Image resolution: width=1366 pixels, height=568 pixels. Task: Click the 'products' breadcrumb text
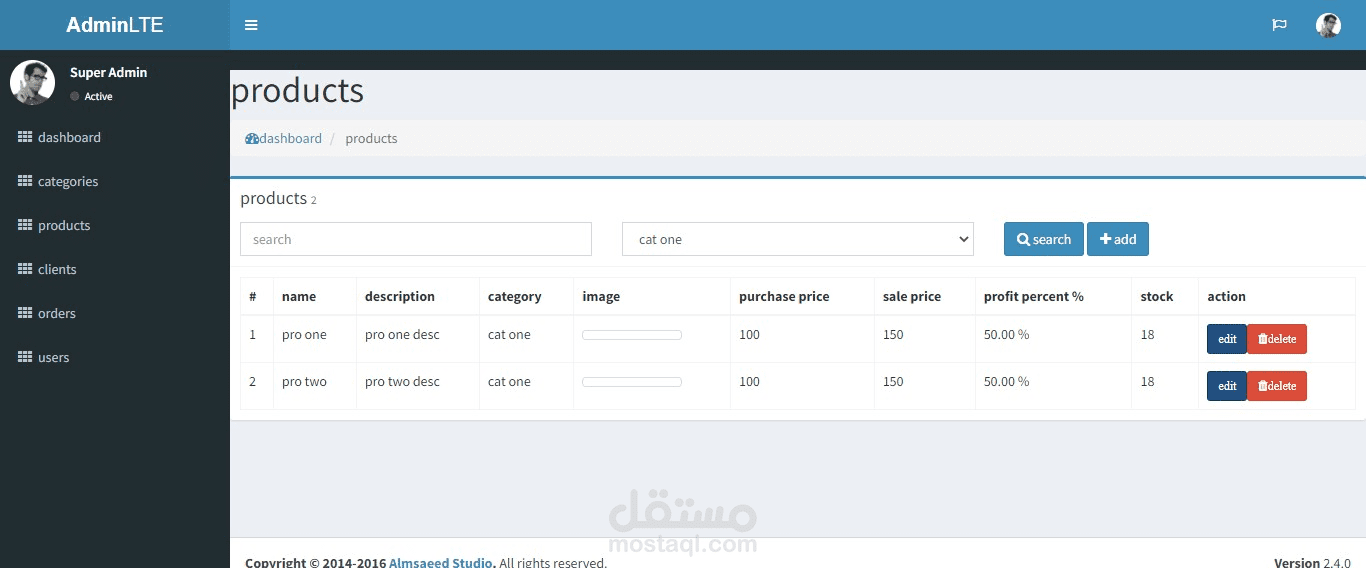click(371, 139)
